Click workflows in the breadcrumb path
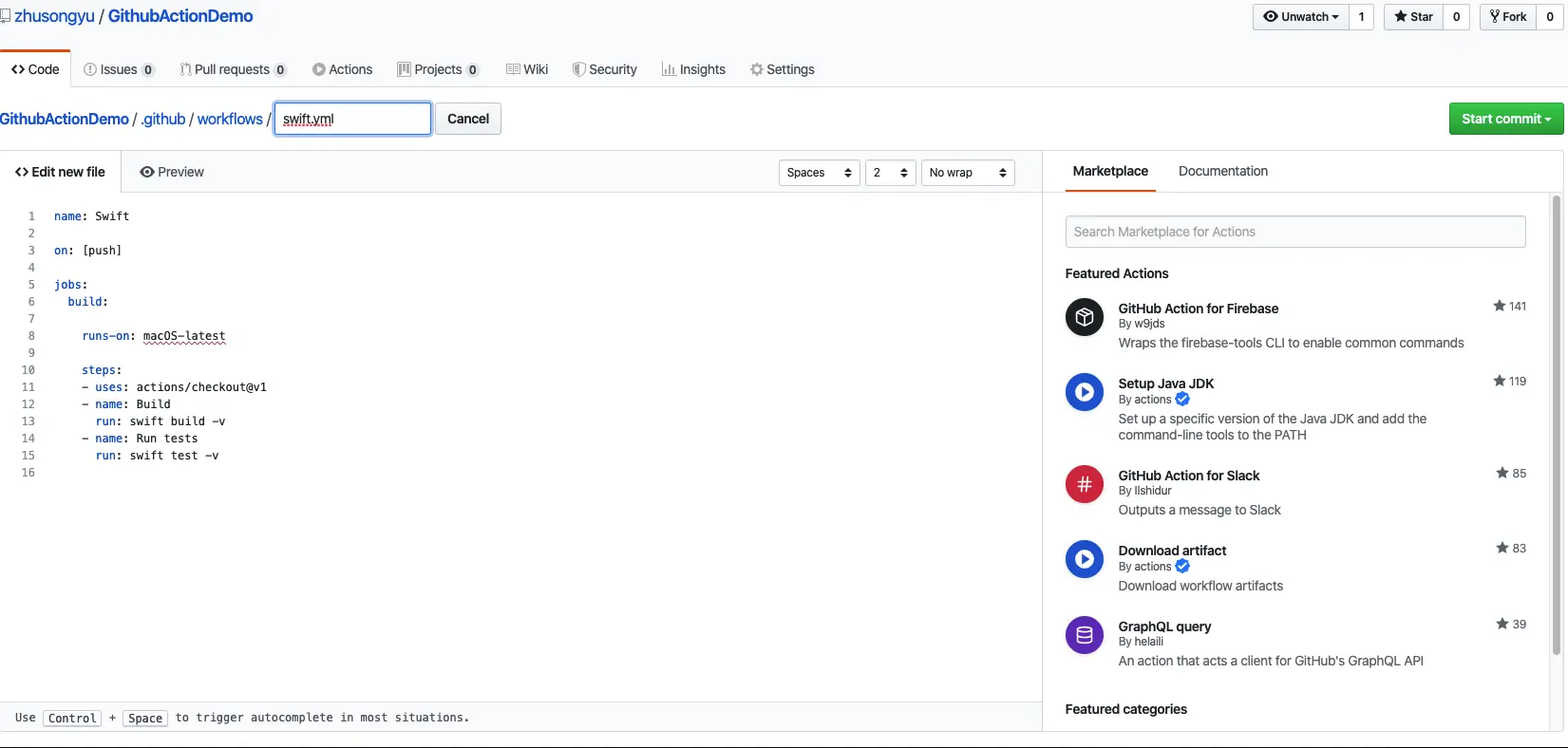Image resolution: width=1568 pixels, height=748 pixels. 230,119
